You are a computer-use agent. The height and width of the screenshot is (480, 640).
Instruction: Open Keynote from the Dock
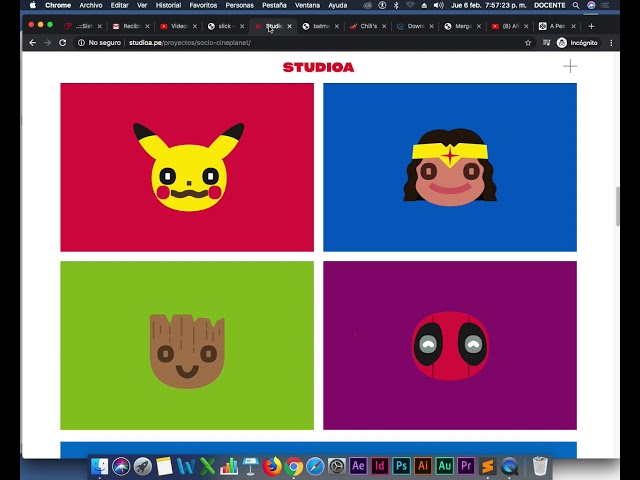click(x=251, y=466)
